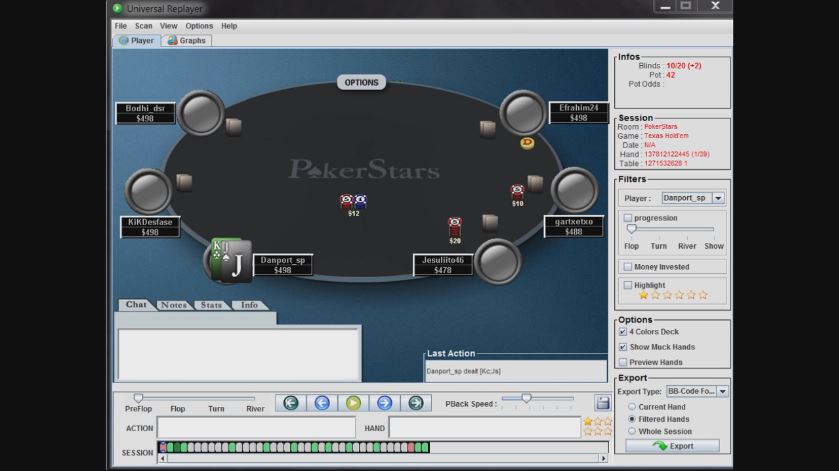Screen dimensions: 839x471
Task: Click the $12 pot chips in center
Action: [x=354, y=201]
